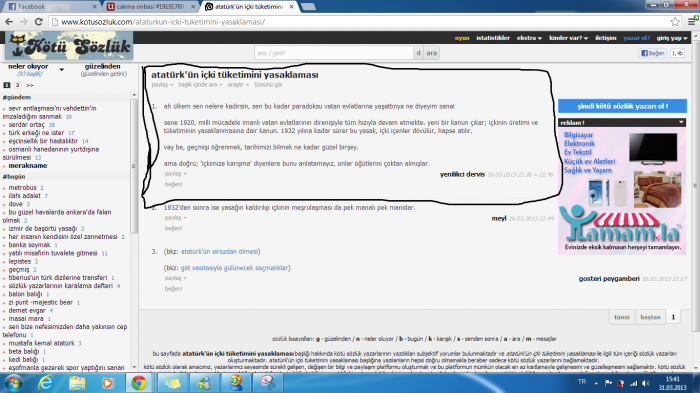Click sidebar next page >> link
This screenshot has height=393, width=700.
point(29,85)
